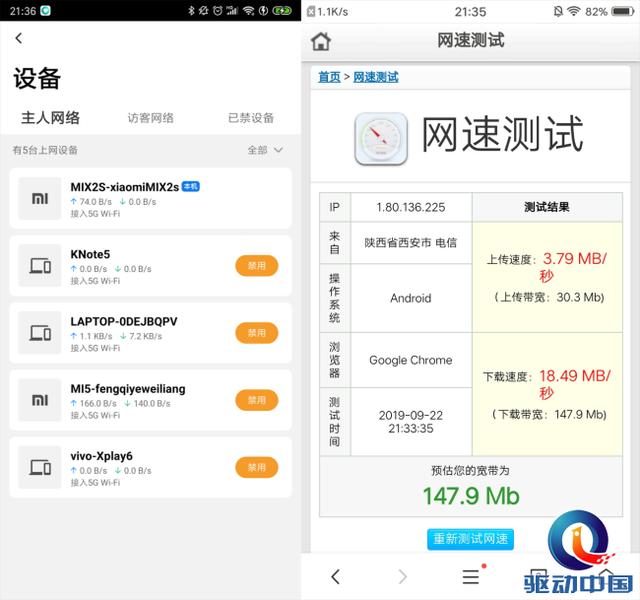
Task: Open the browser hamburger menu
Action: pos(471,577)
